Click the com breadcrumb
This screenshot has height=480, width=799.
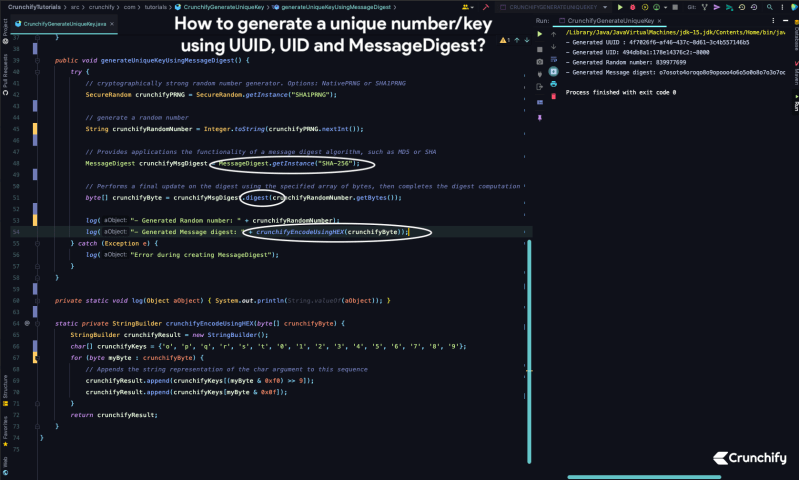tap(129, 7)
